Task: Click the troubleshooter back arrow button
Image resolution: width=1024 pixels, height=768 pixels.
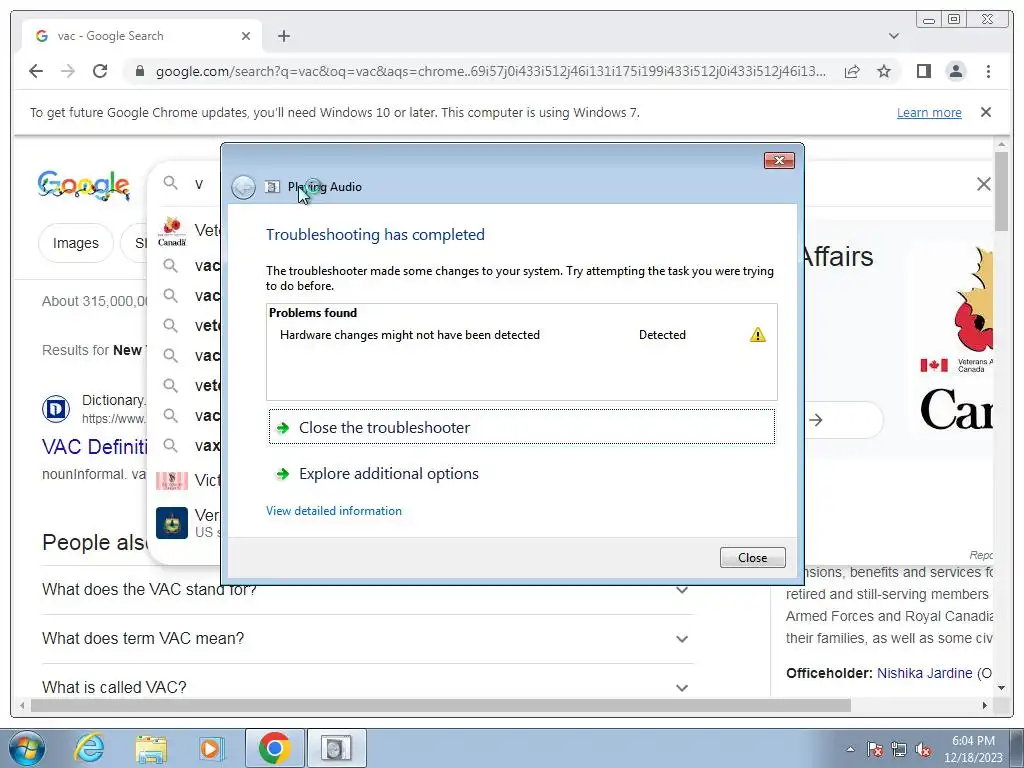Action: coord(244,187)
